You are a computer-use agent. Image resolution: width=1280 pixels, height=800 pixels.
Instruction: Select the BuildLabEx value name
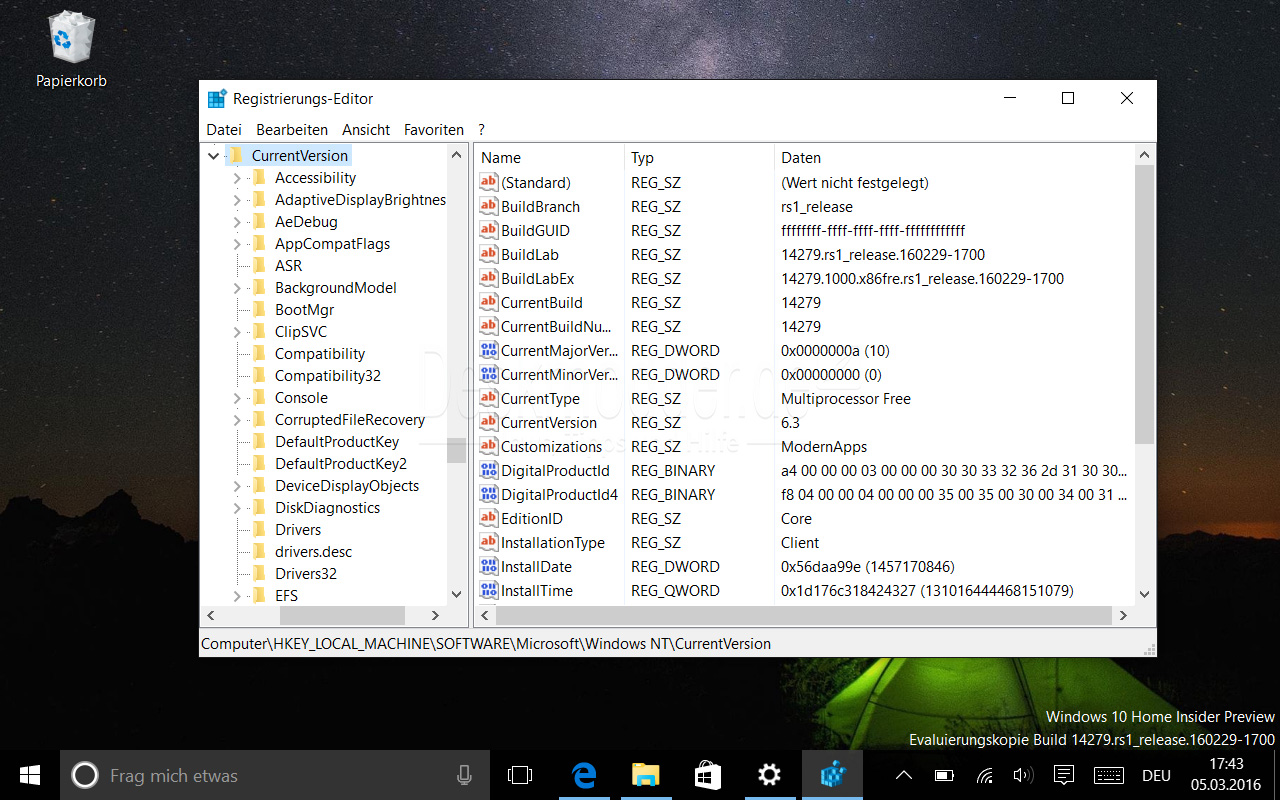click(x=537, y=278)
